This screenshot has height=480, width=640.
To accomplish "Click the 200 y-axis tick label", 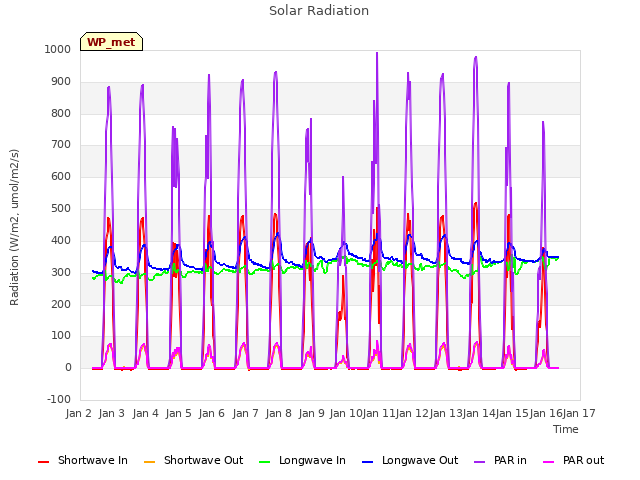I will point(61,304).
